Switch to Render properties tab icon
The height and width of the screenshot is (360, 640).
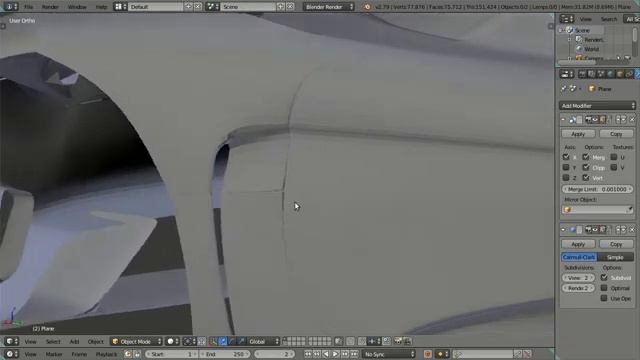point(582,74)
